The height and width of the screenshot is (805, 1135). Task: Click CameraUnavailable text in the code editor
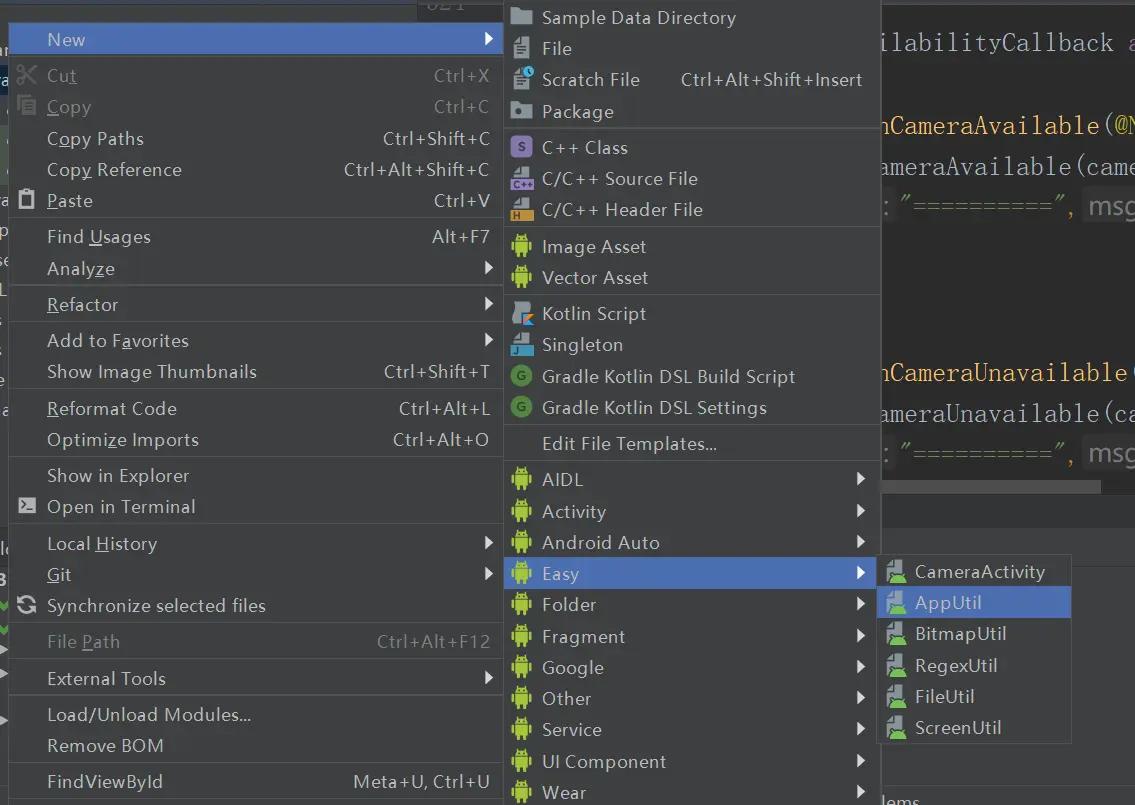point(1008,373)
